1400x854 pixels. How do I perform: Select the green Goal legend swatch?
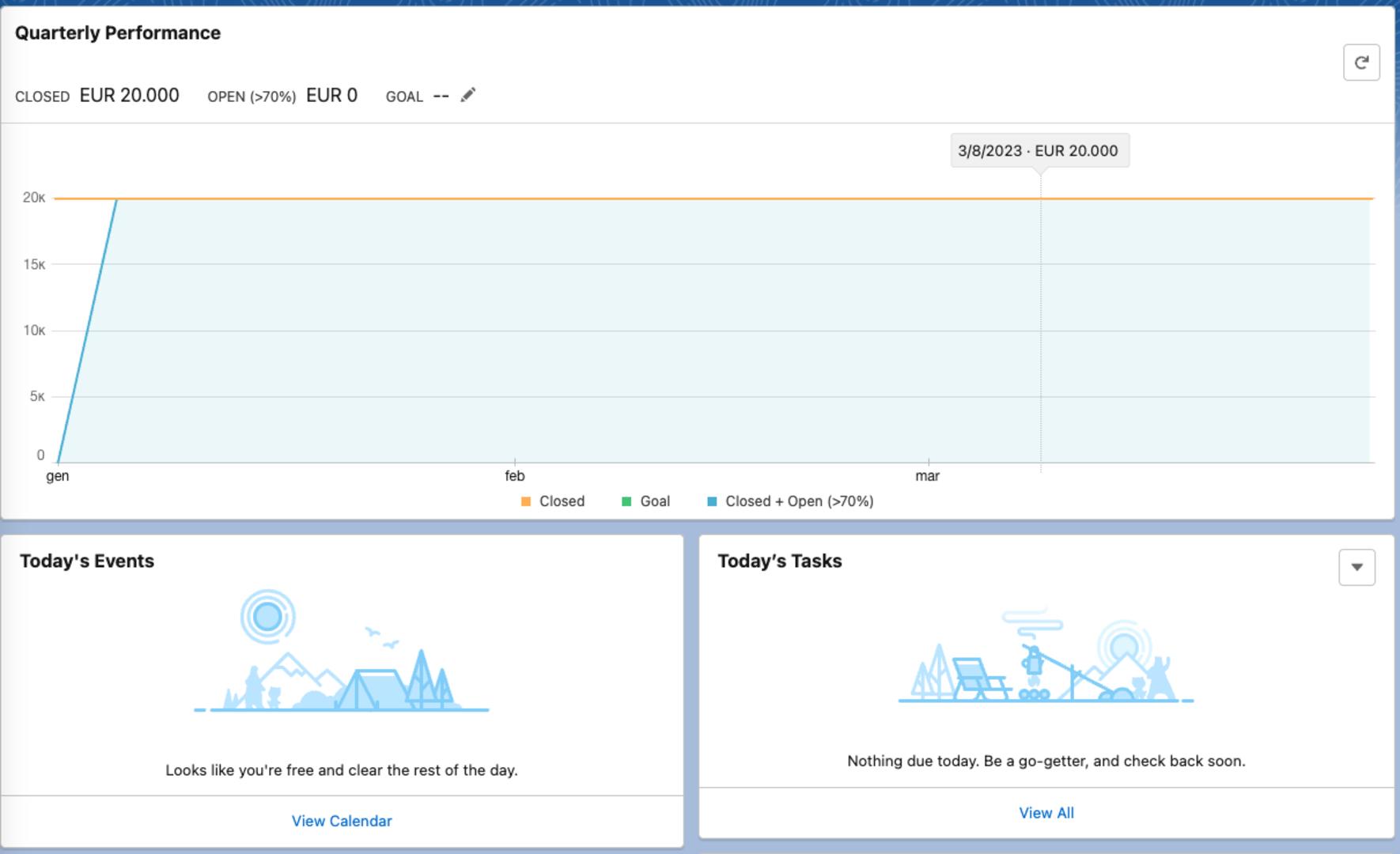click(x=626, y=501)
